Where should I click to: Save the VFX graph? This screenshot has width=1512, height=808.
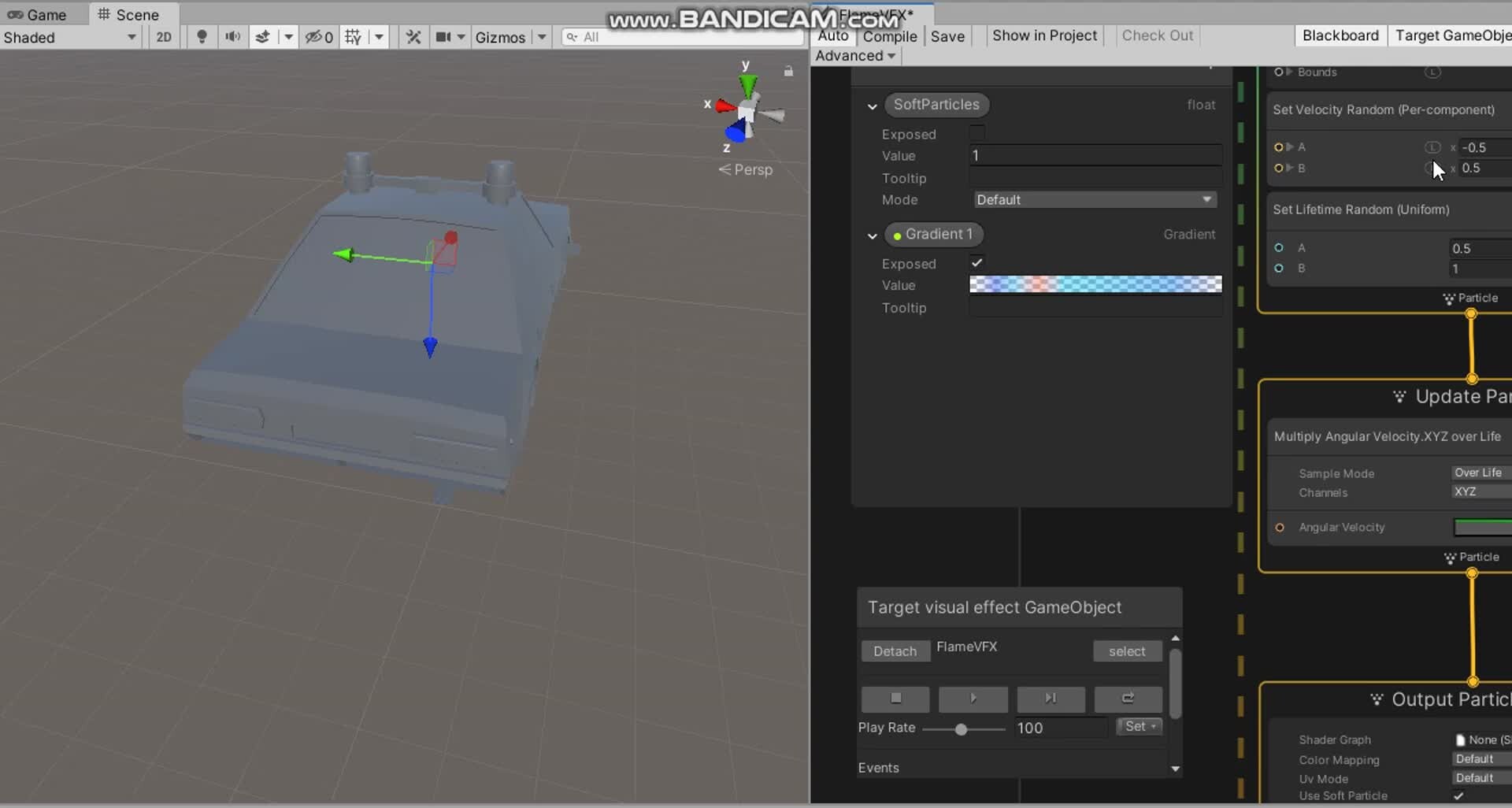click(947, 36)
